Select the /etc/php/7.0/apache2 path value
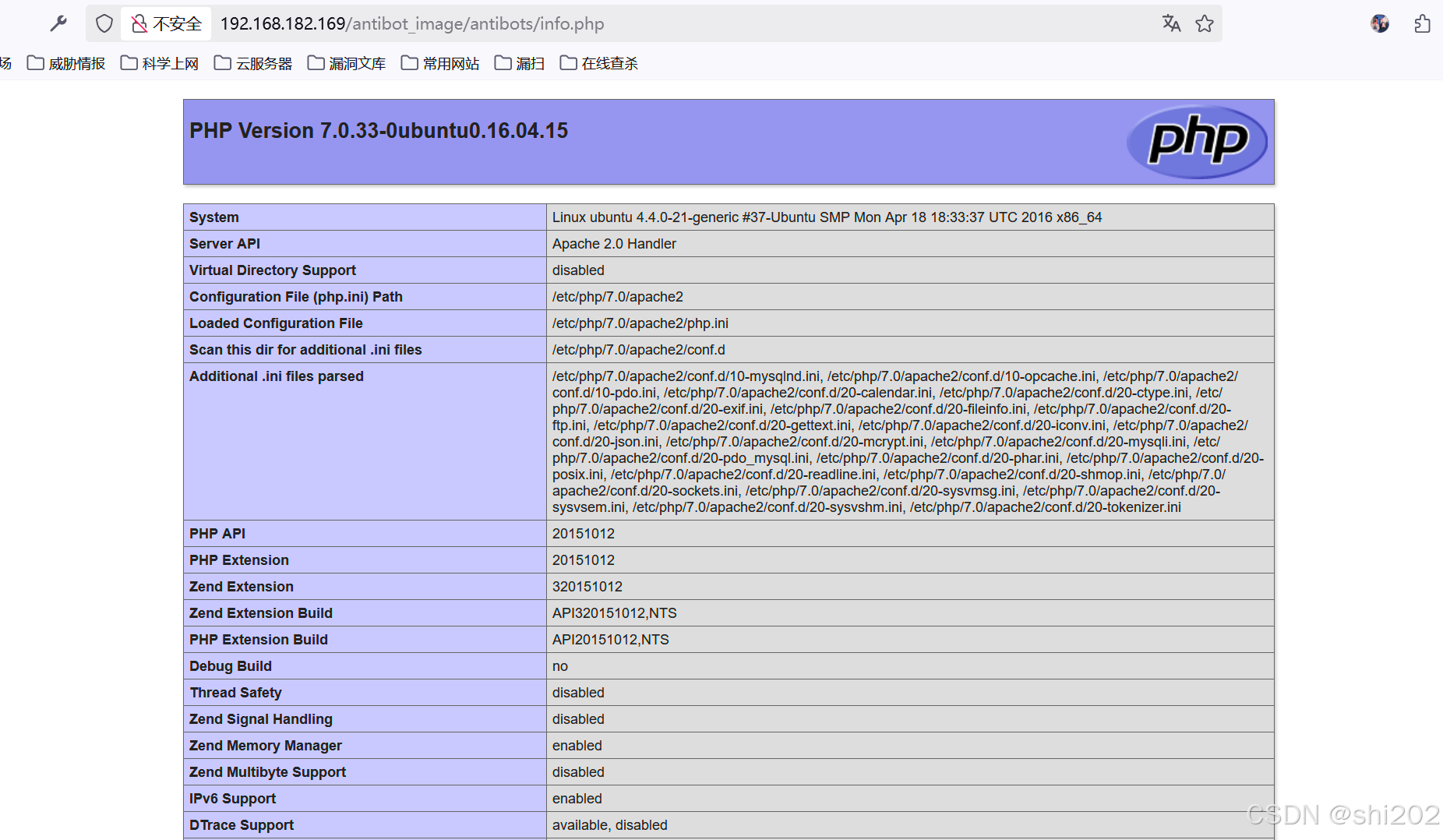The image size is (1443, 840). (618, 297)
